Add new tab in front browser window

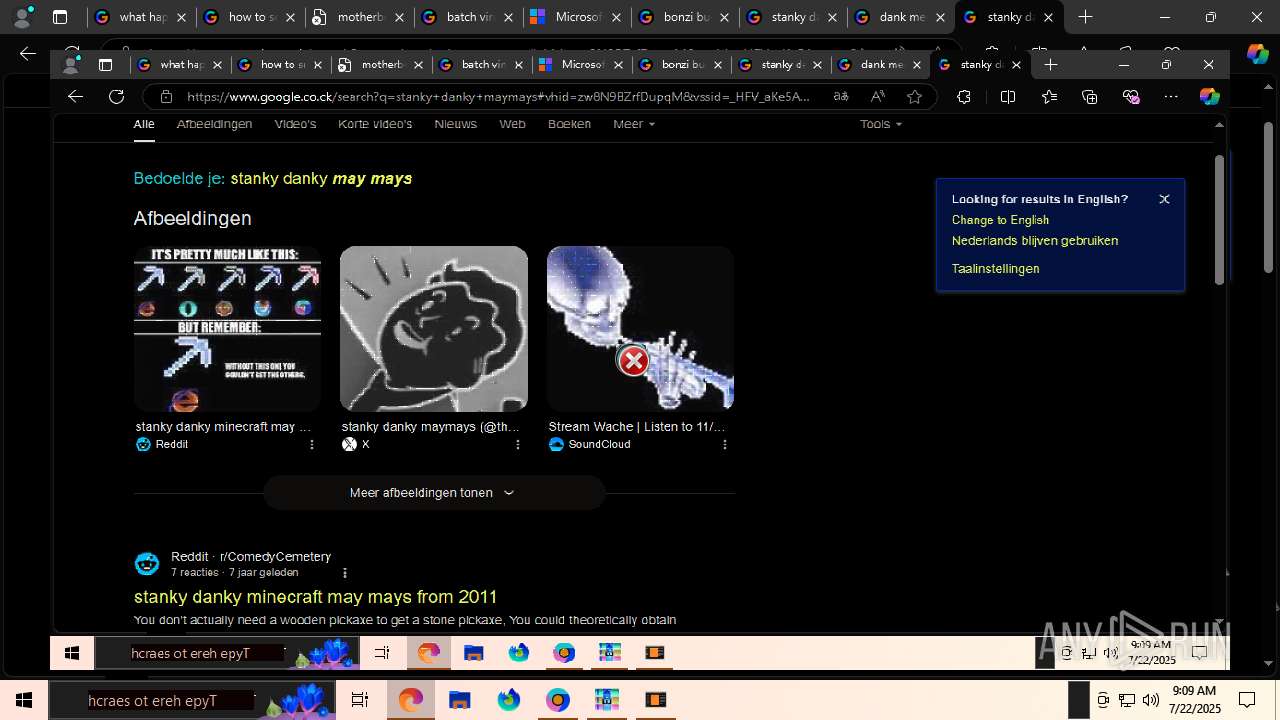pyautogui.click(x=1050, y=64)
